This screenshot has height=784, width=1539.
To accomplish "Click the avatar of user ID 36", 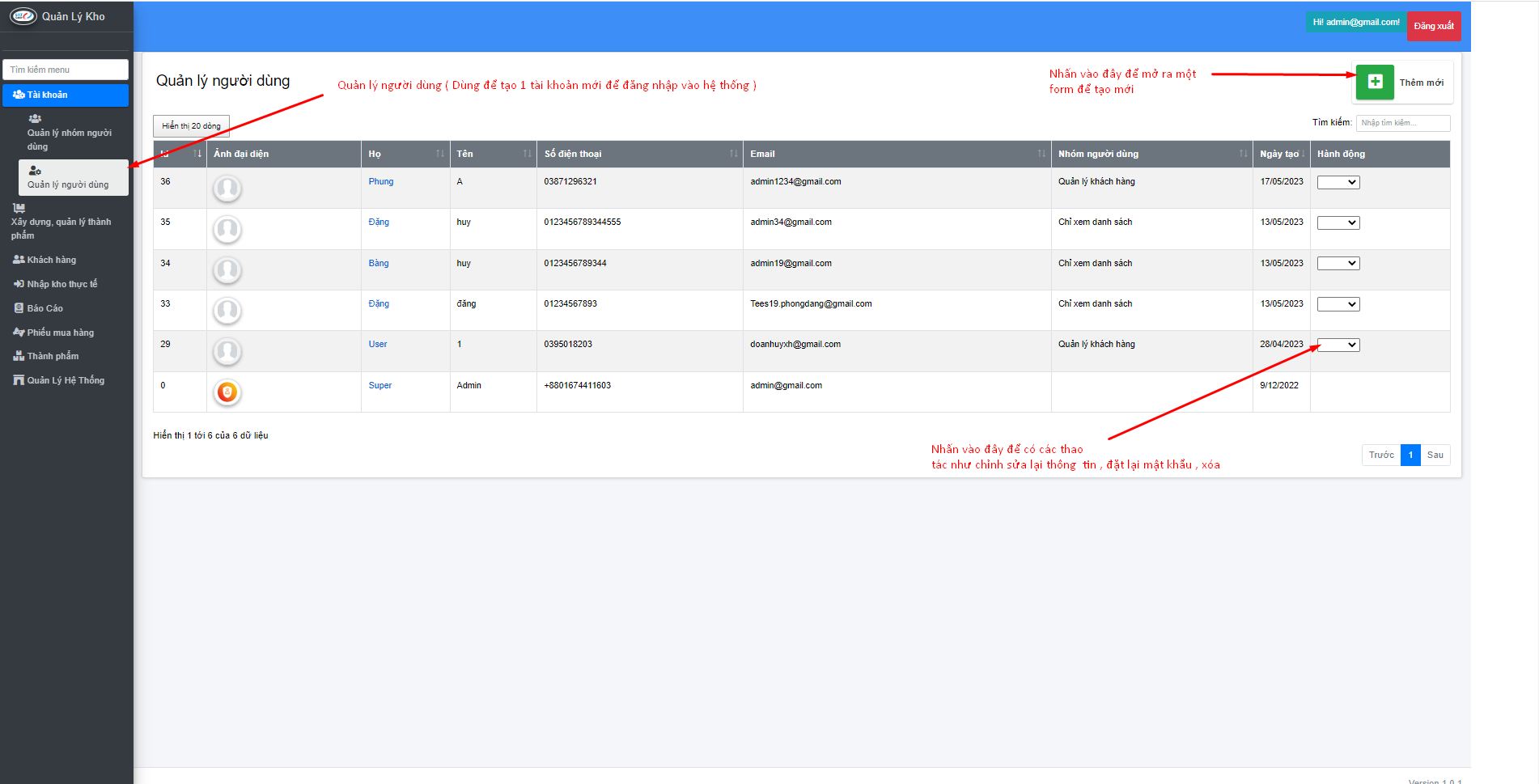I will click(227, 189).
